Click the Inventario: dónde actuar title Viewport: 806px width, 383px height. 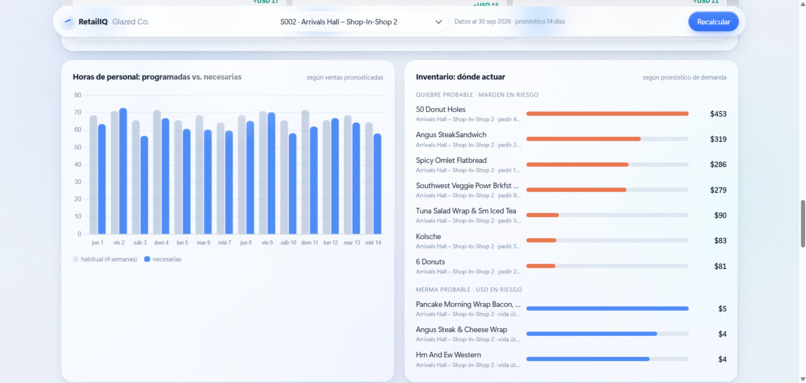461,77
